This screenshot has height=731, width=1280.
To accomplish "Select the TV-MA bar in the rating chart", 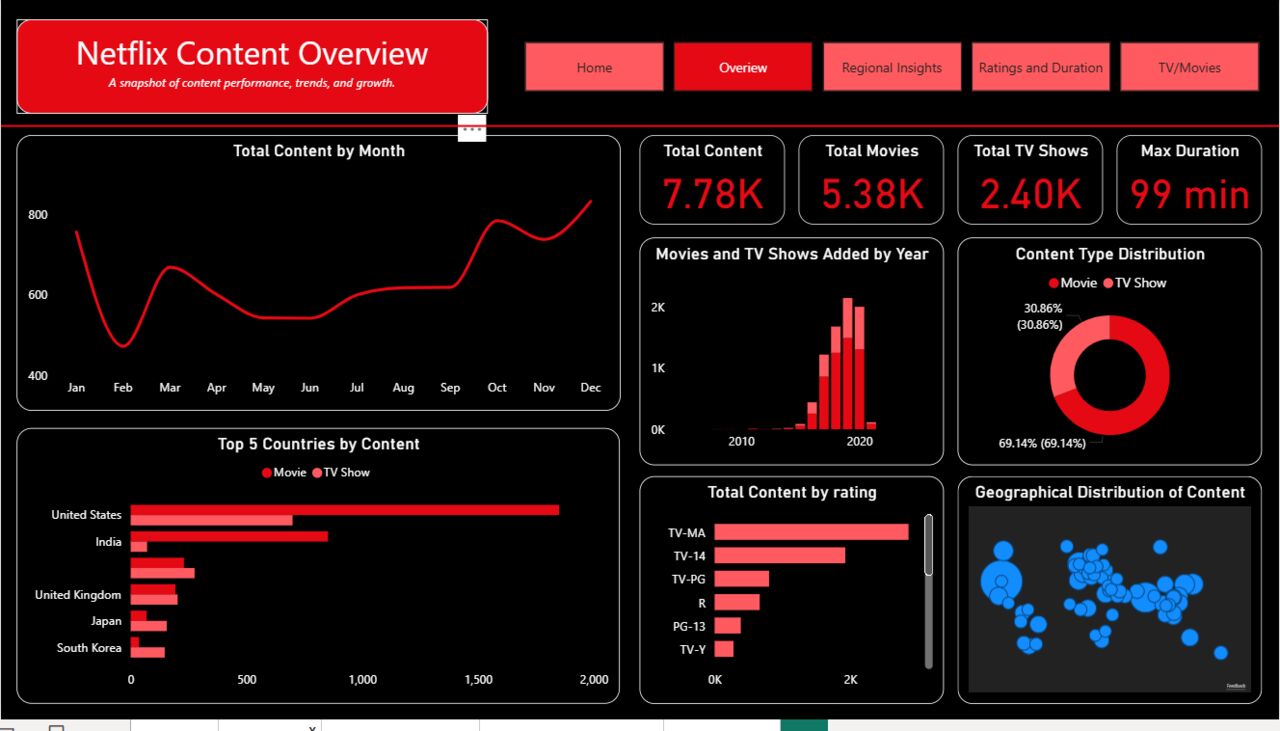I will point(811,532).
